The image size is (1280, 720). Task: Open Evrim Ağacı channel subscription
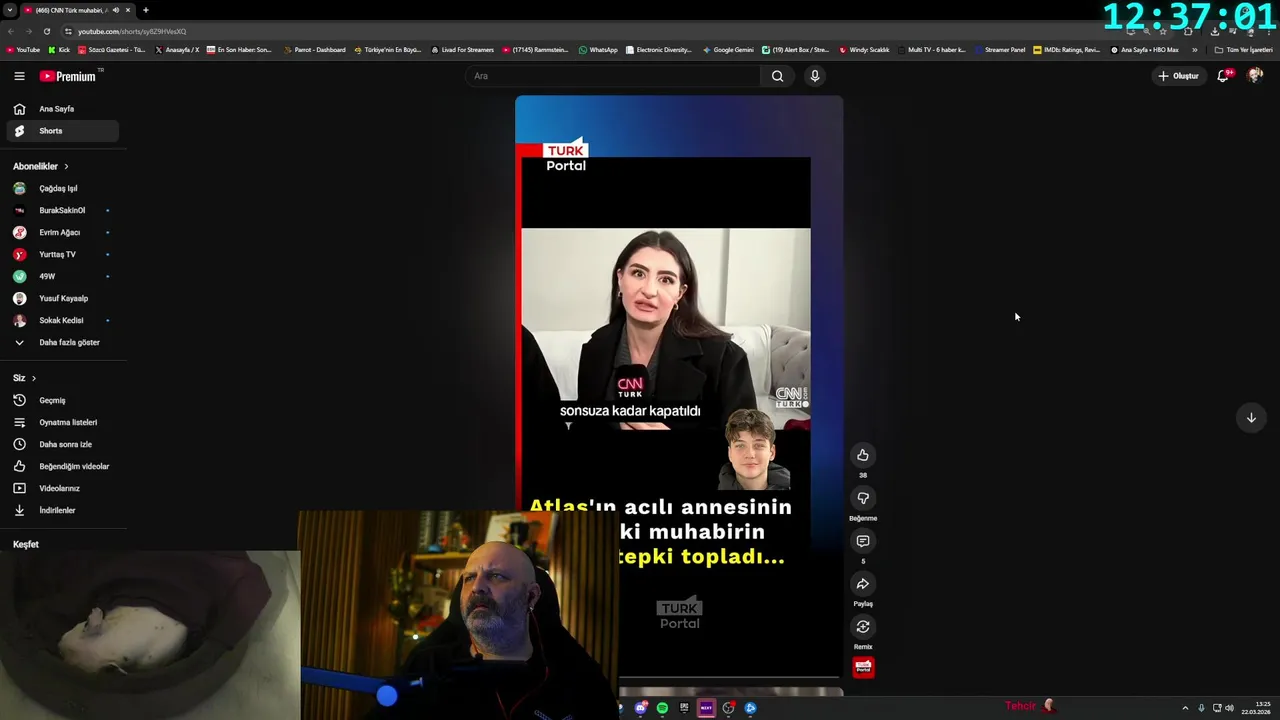click(x=63, y=232)
